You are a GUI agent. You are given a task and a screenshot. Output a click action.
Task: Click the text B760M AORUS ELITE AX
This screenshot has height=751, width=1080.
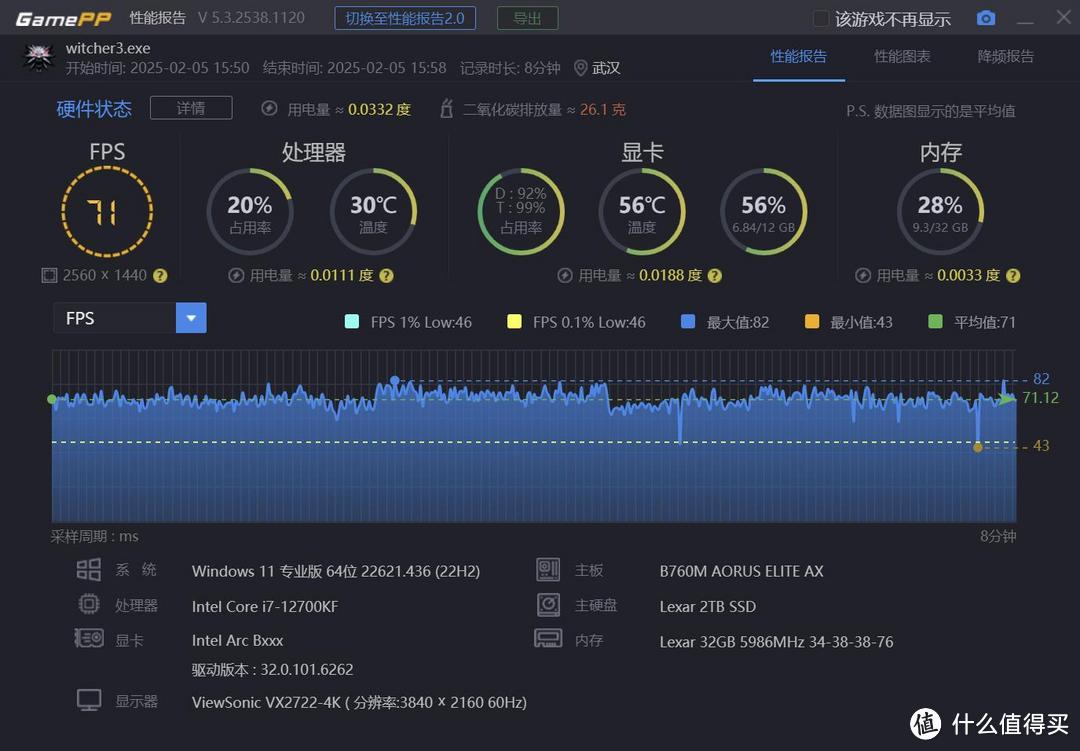[741, 571]
